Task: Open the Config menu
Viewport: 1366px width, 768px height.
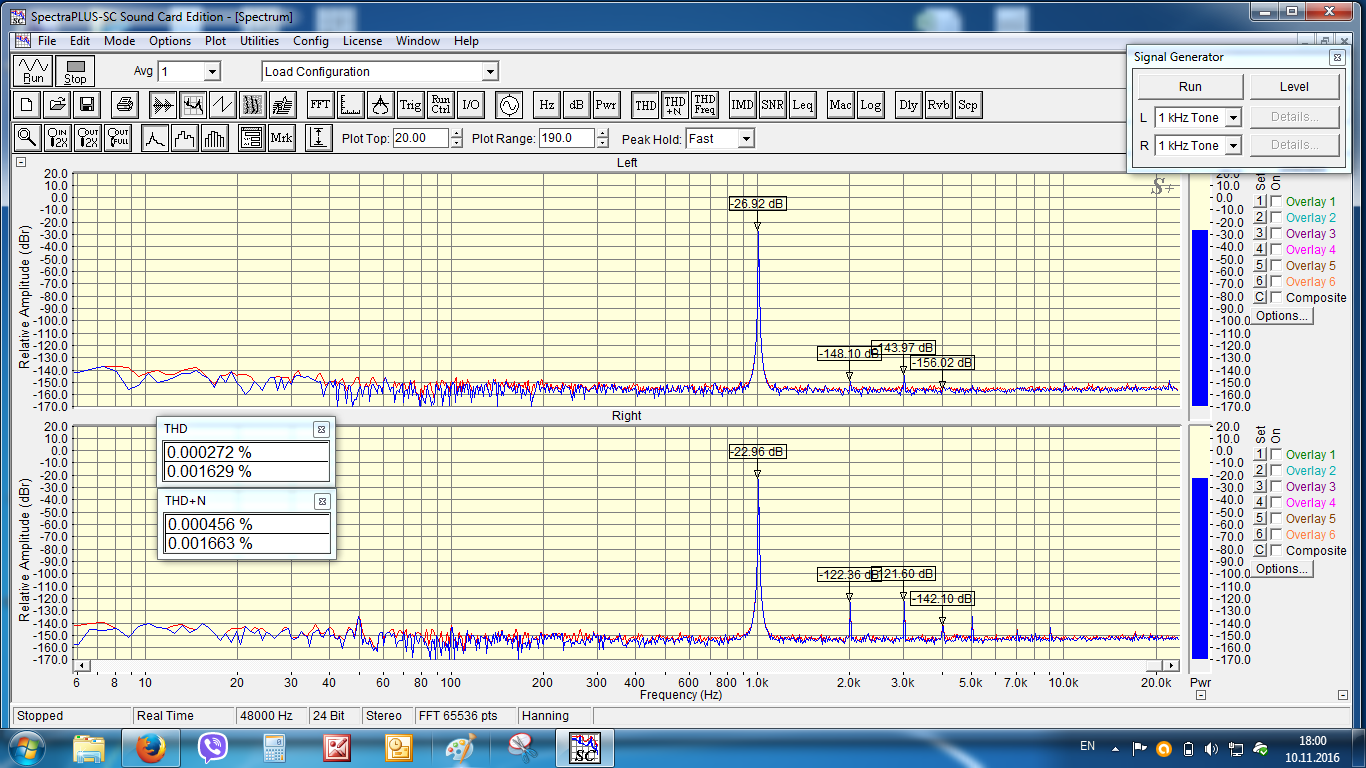Action: 310,41
